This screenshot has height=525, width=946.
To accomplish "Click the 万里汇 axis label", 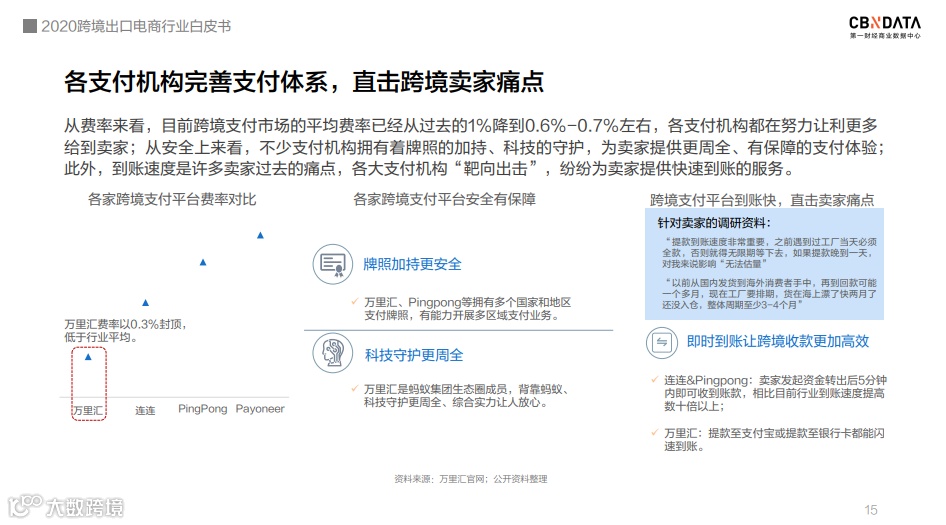I will (88, 410).
